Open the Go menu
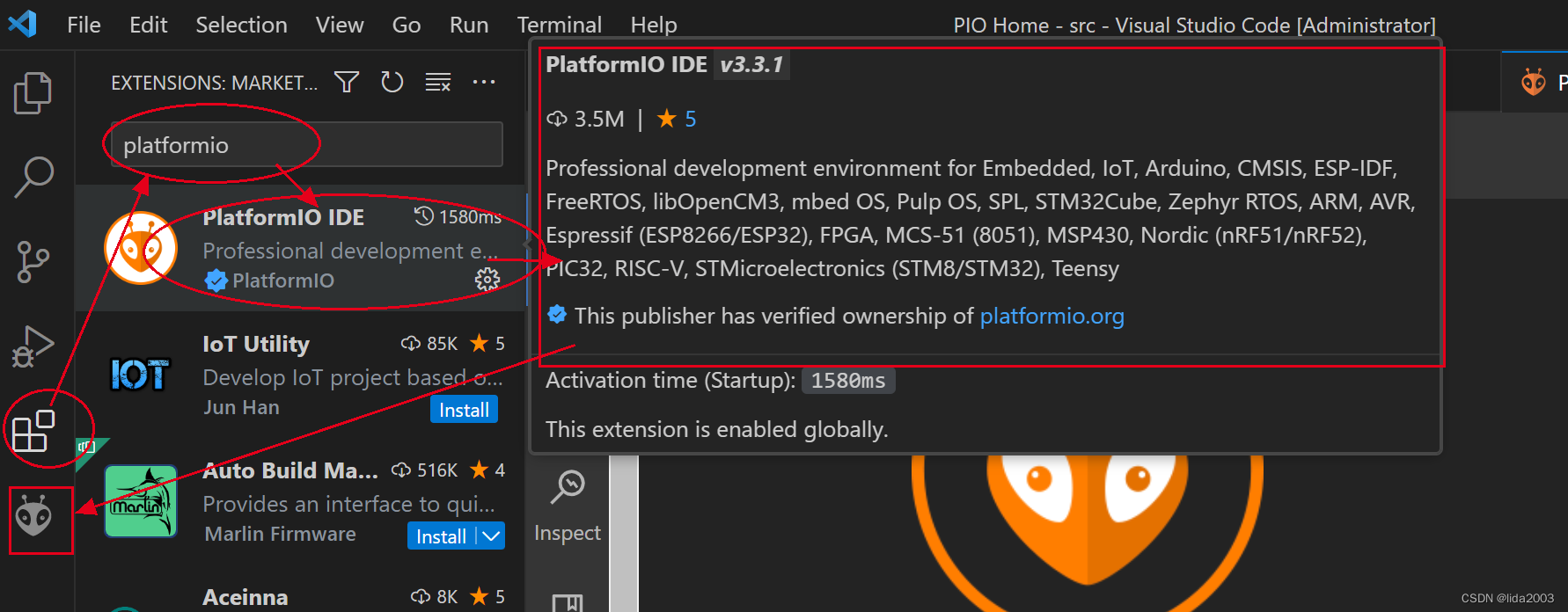Viewport: 1568px width, 612px height. 407,25
